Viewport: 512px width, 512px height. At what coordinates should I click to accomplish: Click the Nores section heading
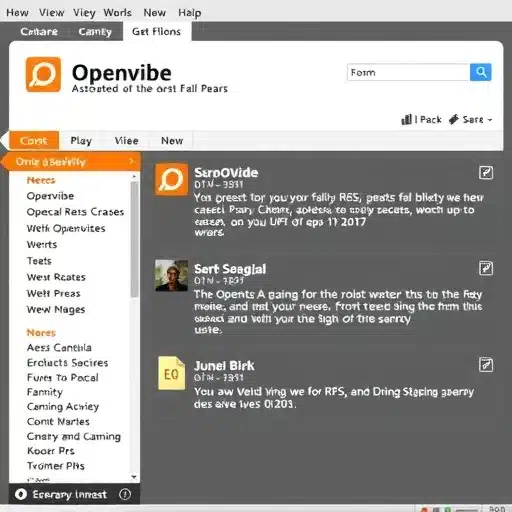click(x=41, y=332)
